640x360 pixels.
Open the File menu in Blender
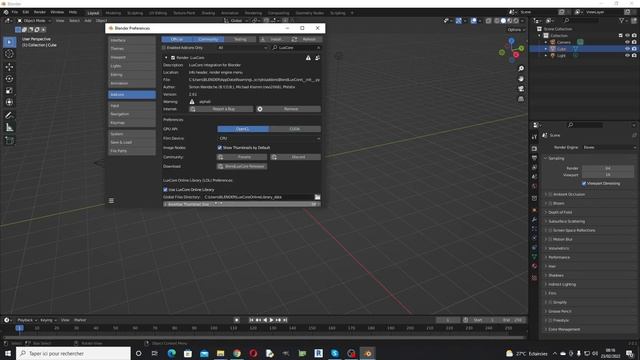pos(15,12)
